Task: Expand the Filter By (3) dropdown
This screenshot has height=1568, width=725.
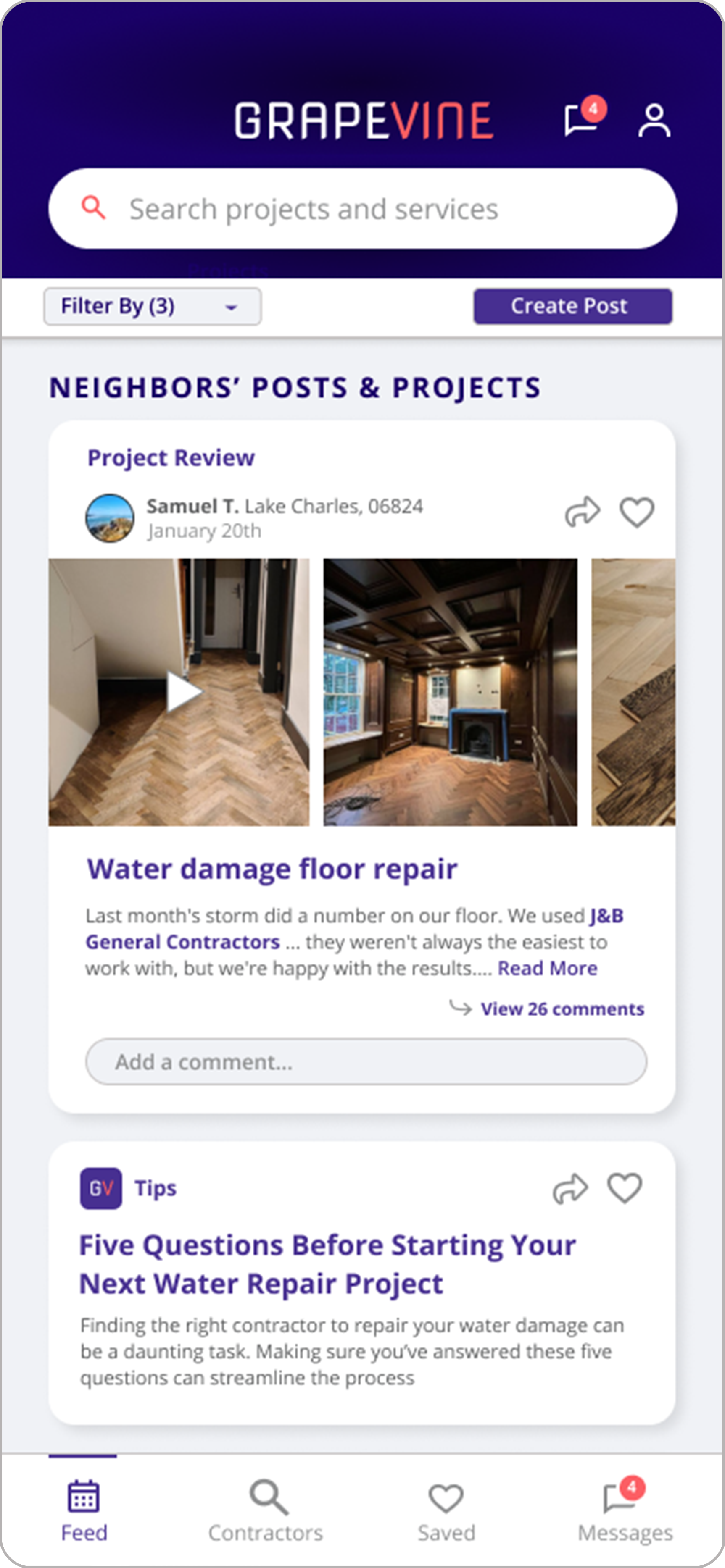Action: 152,306
